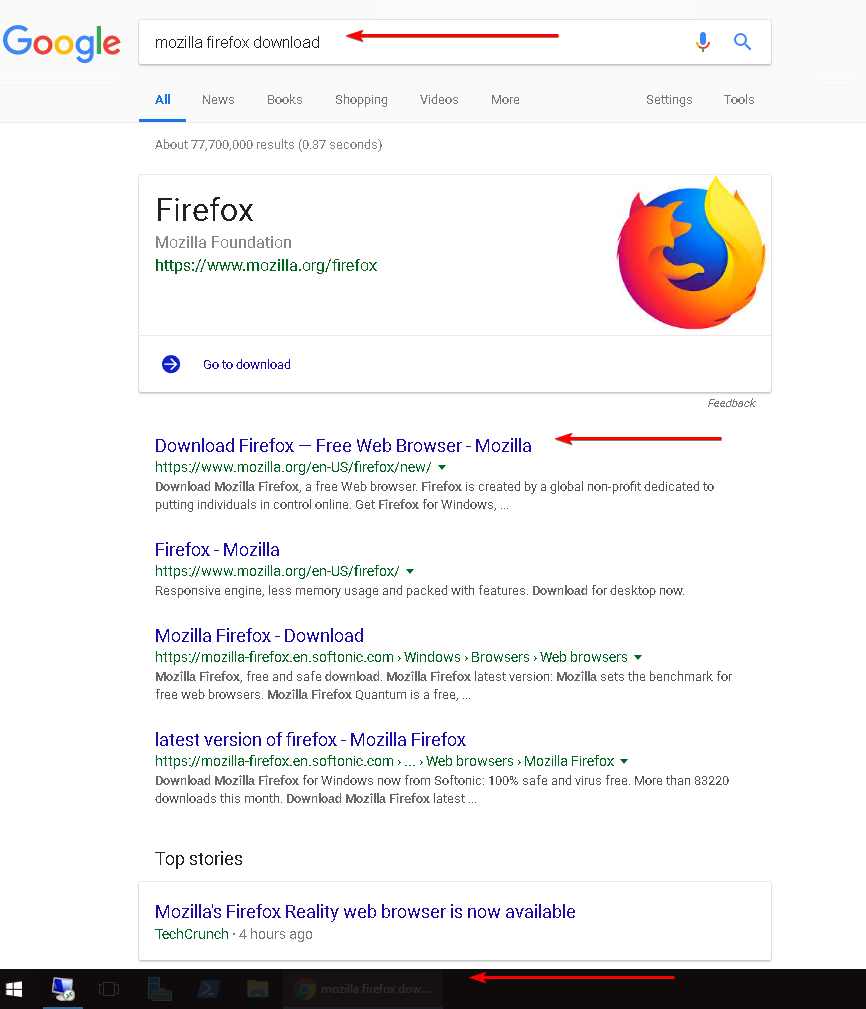Open File Explorer from the taskbar

click(x=257, y=989)
